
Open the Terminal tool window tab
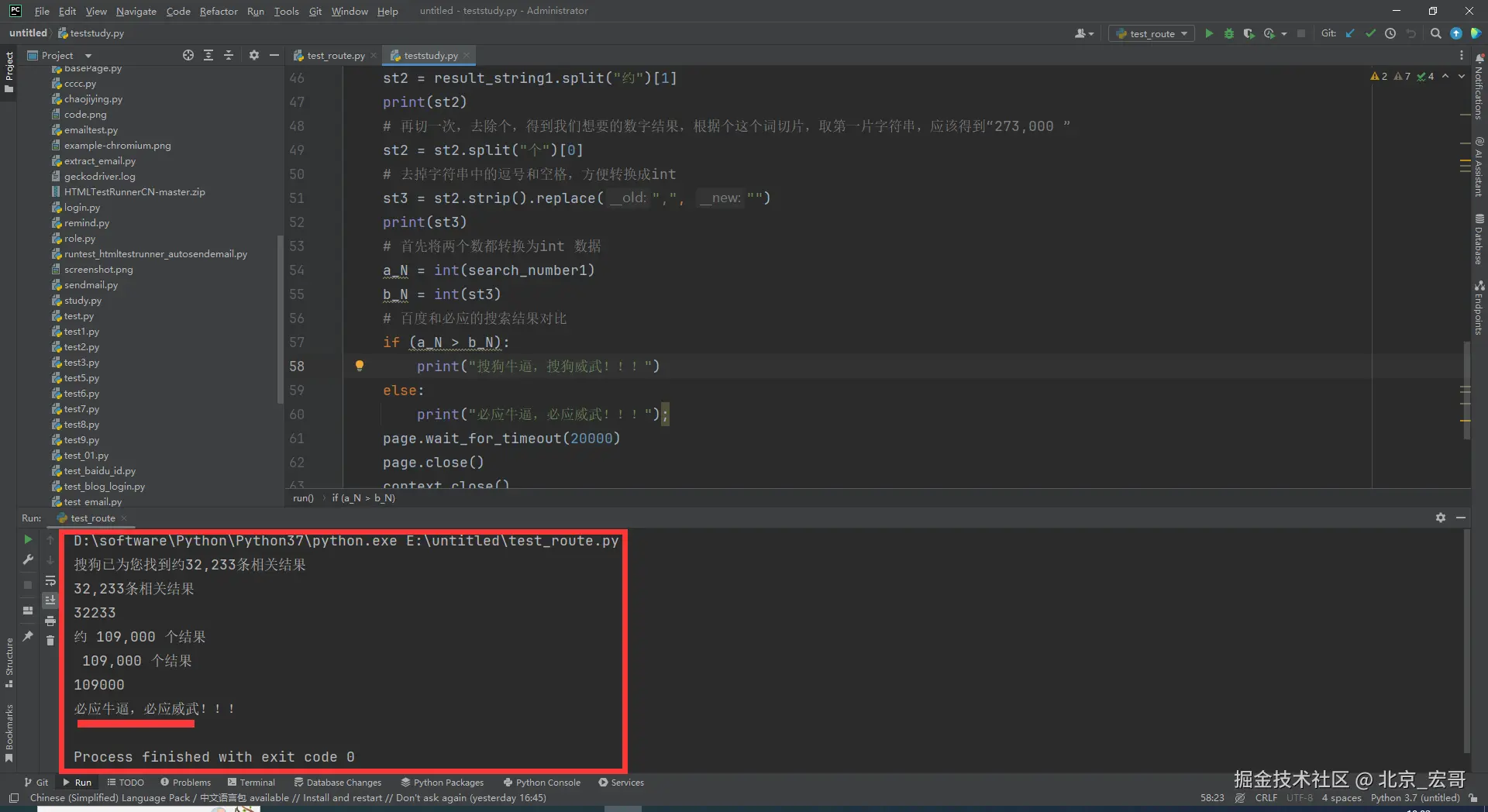pos(251,783)
